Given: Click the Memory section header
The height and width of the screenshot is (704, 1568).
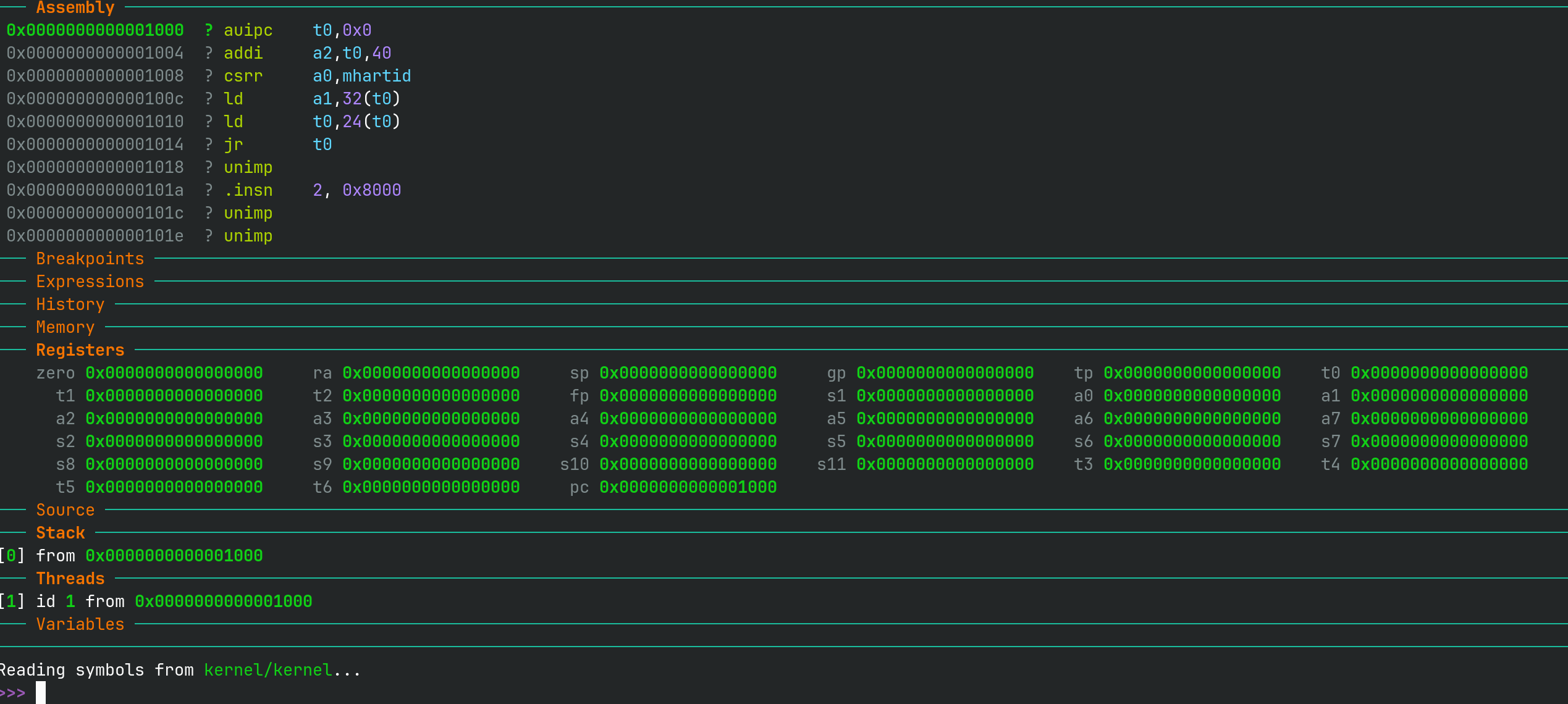Looking at the screenshot, I should click(65, 327).
